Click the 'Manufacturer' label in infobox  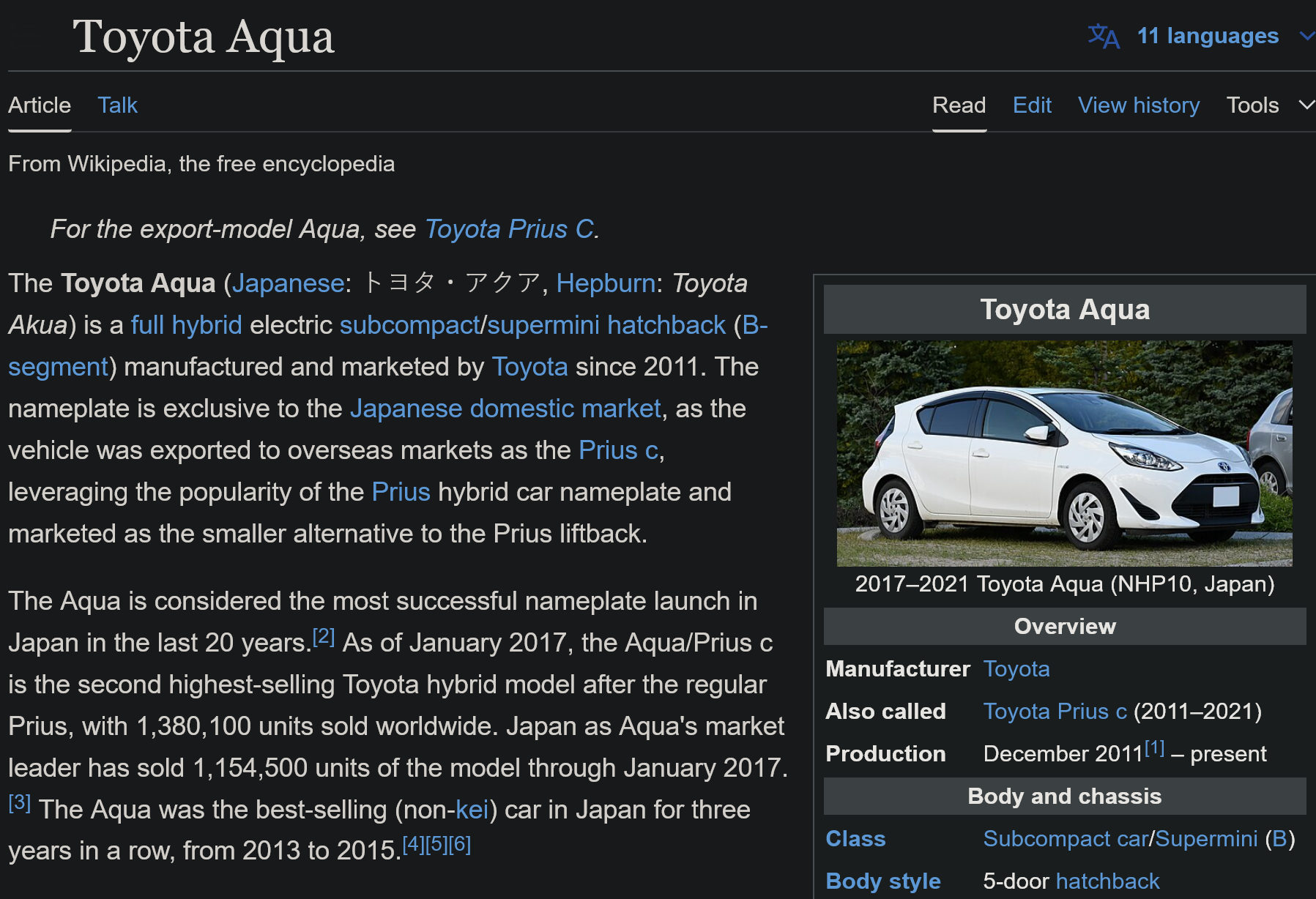pos(898,669)
